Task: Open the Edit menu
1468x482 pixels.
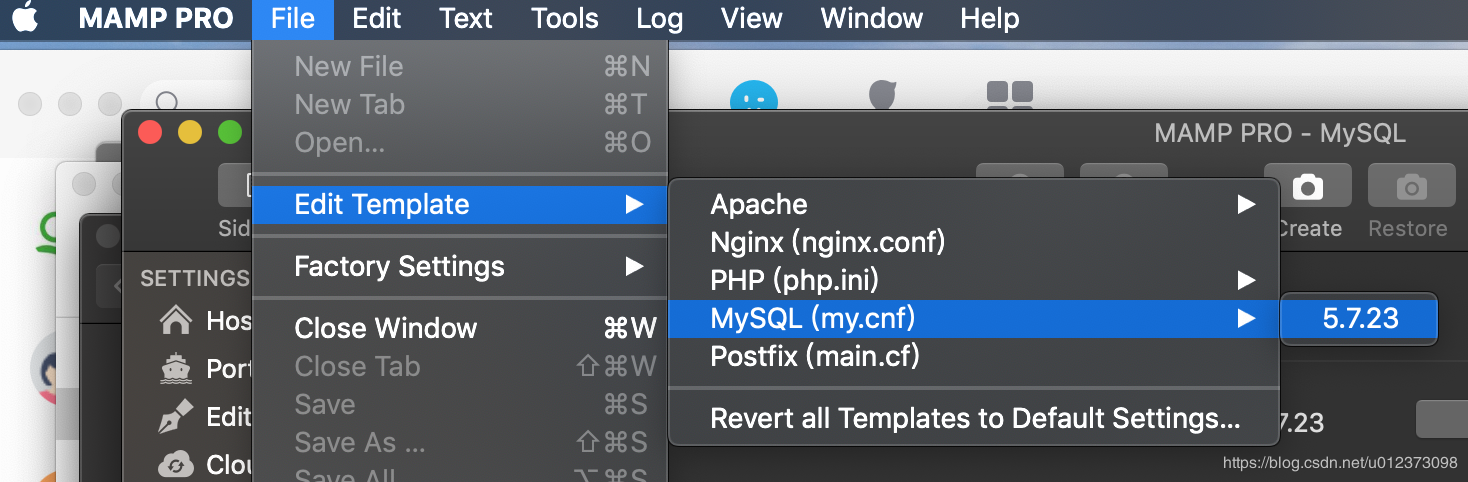Action: [x=377, y=18]
